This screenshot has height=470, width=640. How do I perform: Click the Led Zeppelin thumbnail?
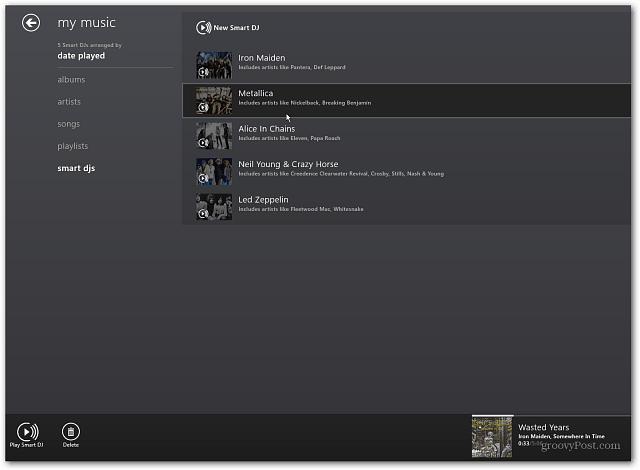(214, 207)
